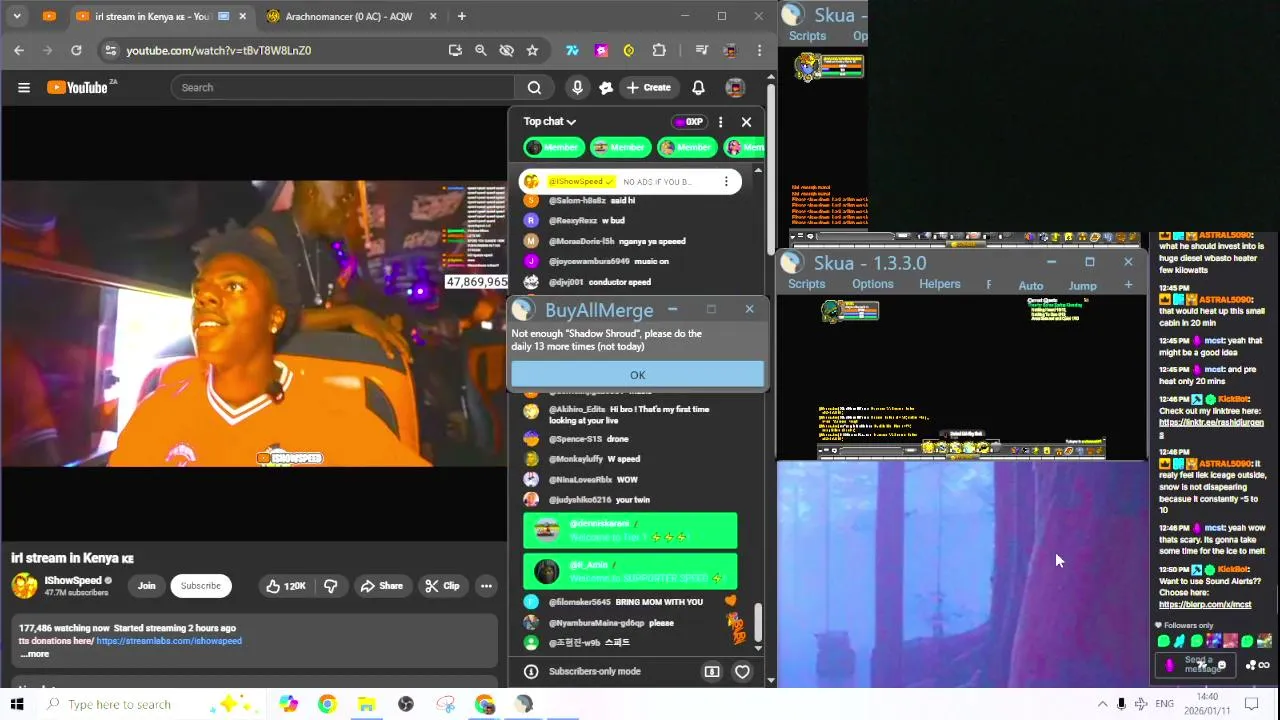Show hidden system tray icons
Screen dimensions: 1280x720
[1102, 704]
